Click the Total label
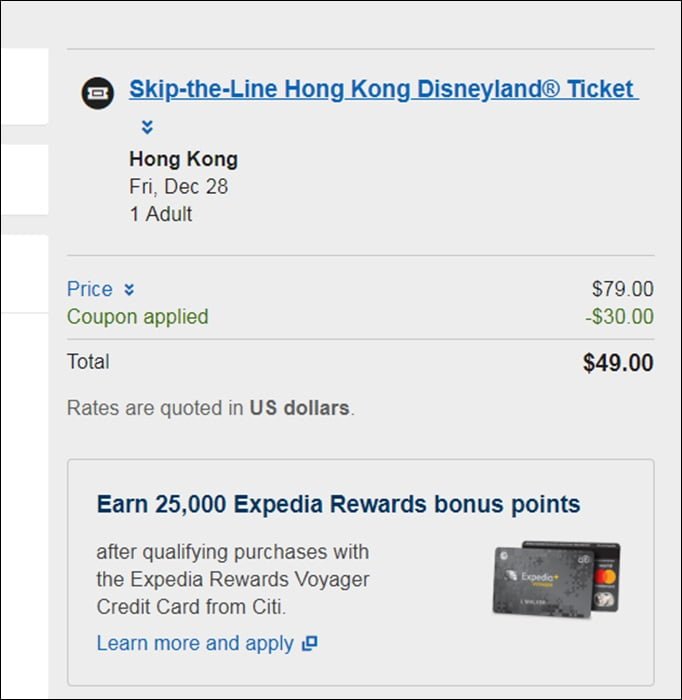 click(x=88, y=362)
